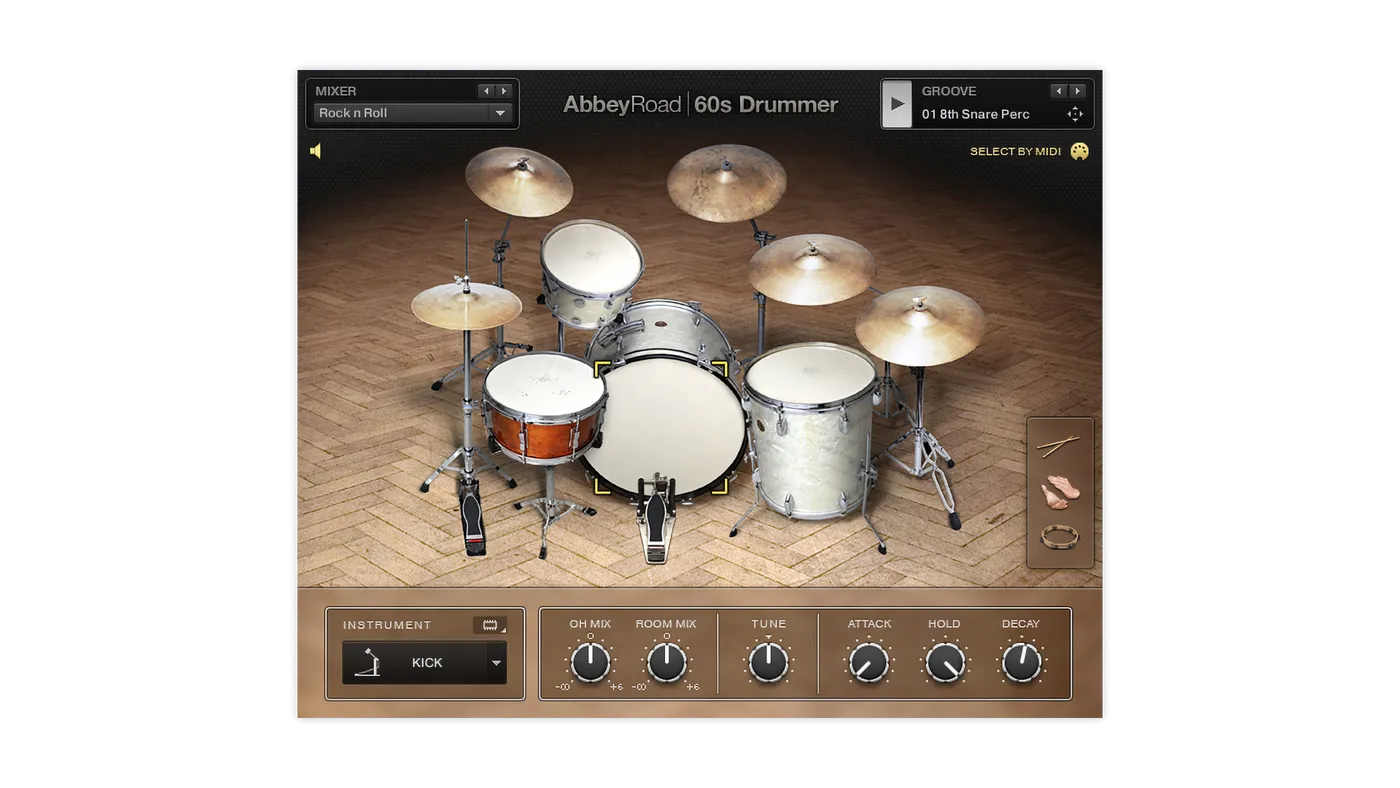
Task: Select the upper left crash cymbal
Action: (519, 181)
